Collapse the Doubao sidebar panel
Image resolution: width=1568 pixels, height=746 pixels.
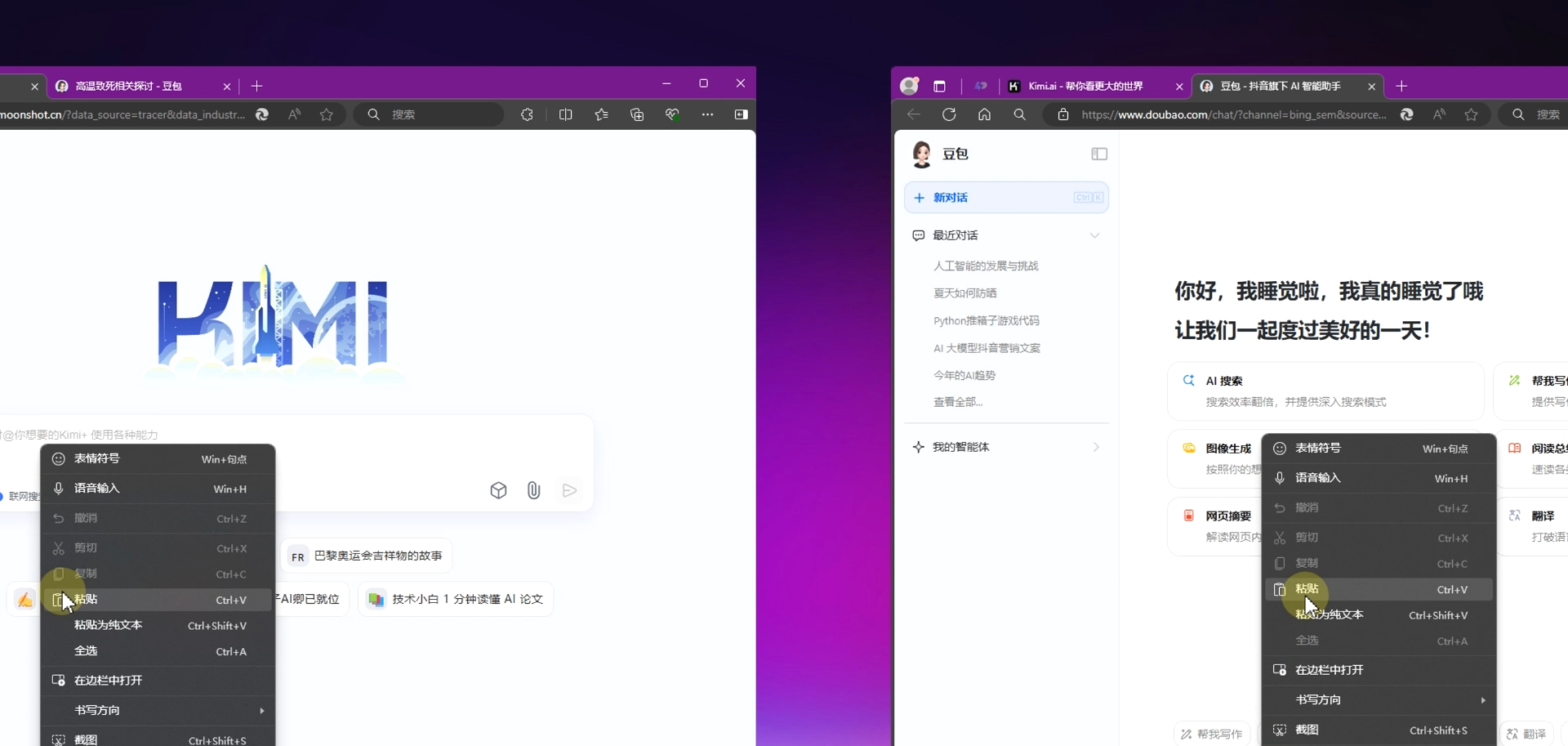click(x=1099, y=154)
